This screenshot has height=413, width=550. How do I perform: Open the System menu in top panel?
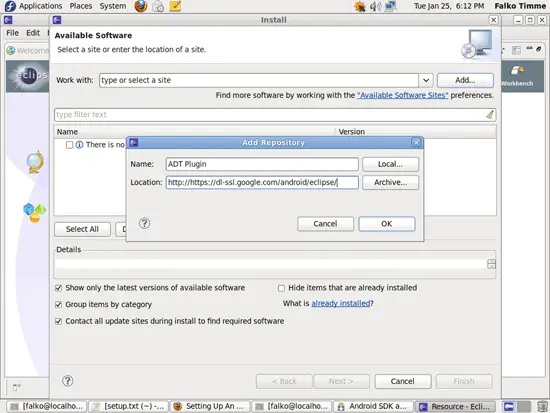click(113, 6)
